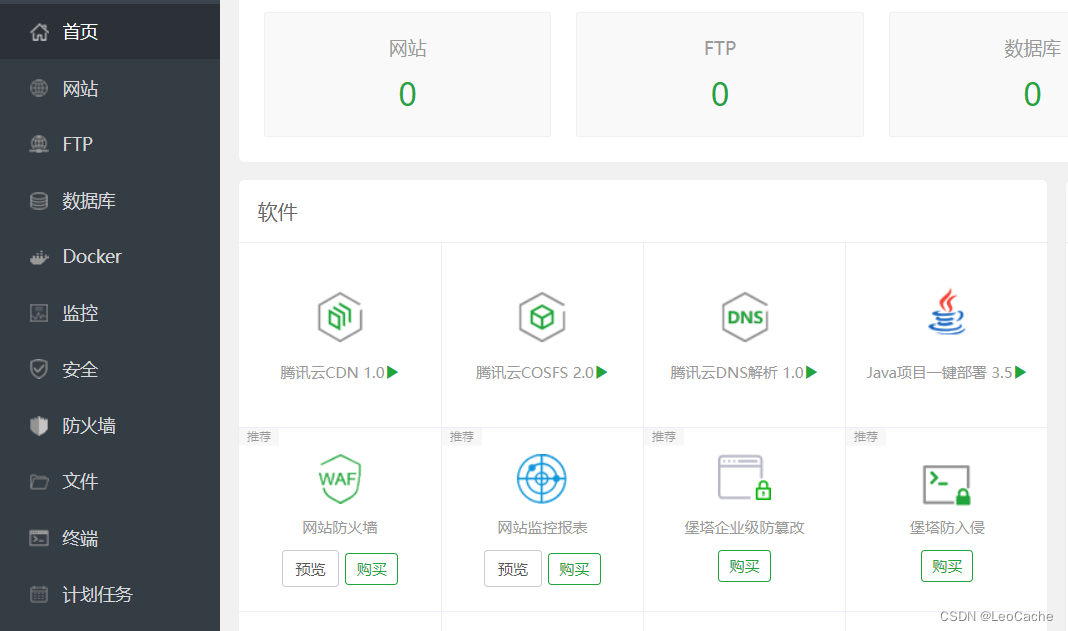The height and width of the screenshot is (631, 1068).
Task: Click the 堡塔防入侵 terminal lock icon
Action: point(947,484)
